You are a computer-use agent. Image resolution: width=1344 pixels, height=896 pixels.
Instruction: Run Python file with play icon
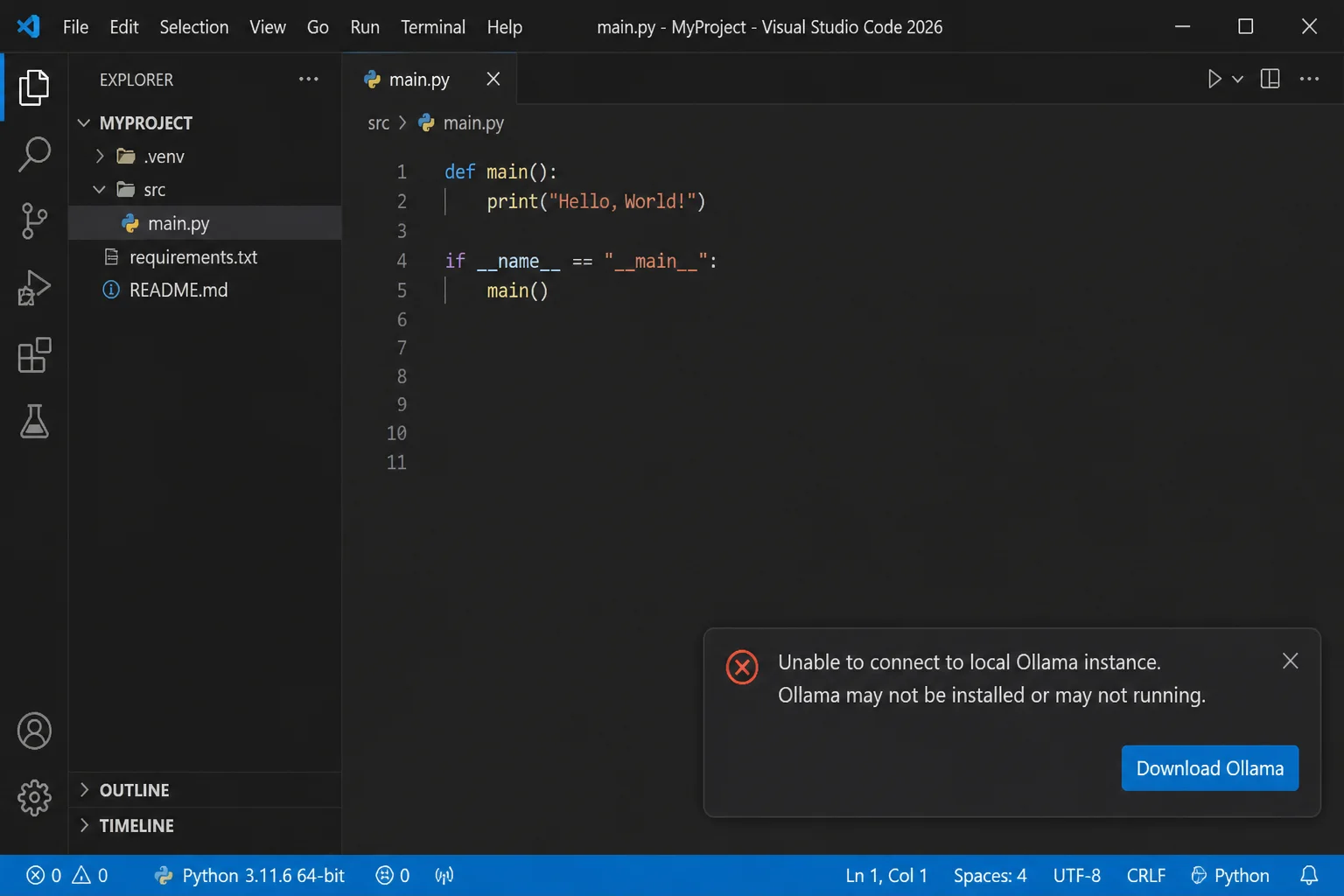pyautogui.click(x=1214, y=79)
